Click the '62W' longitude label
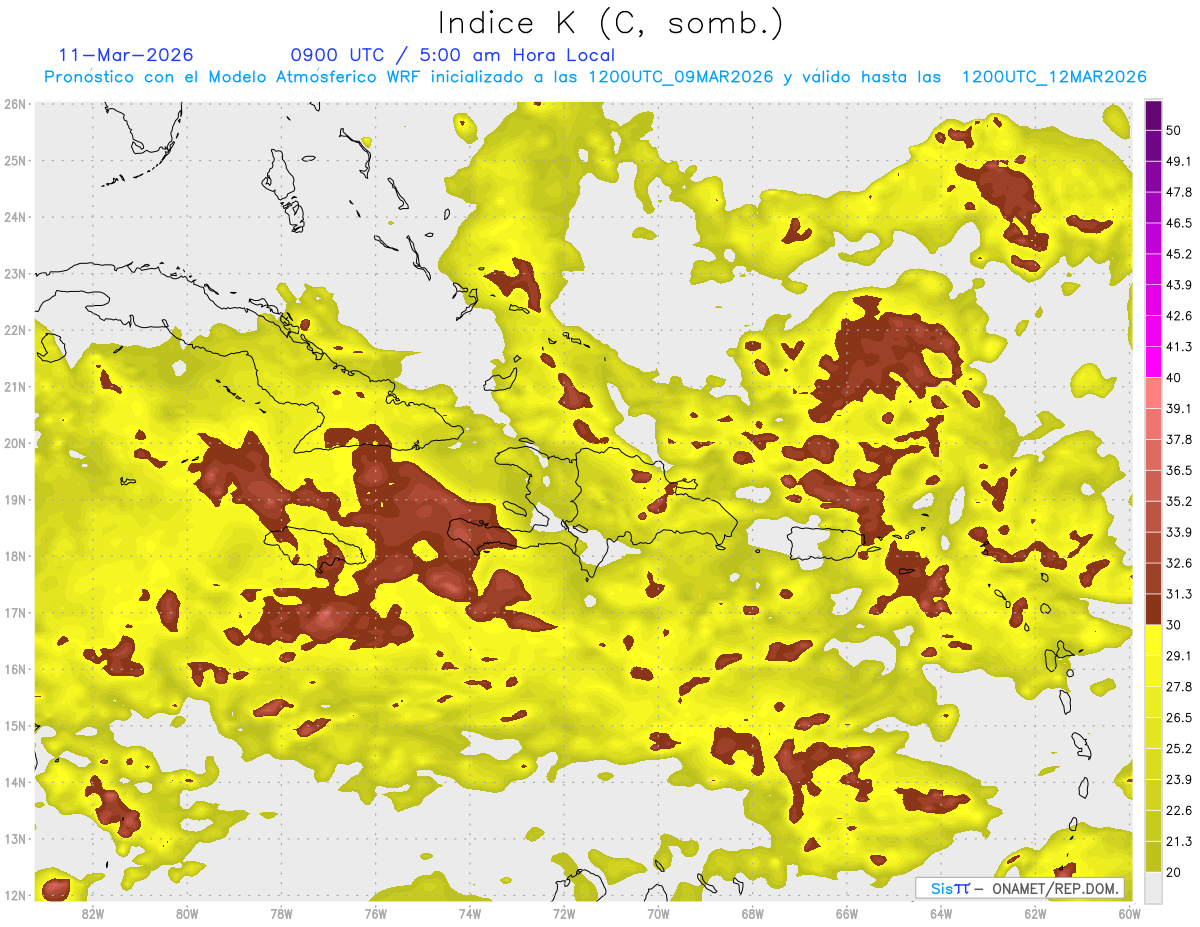 (x=1035, y=913)
